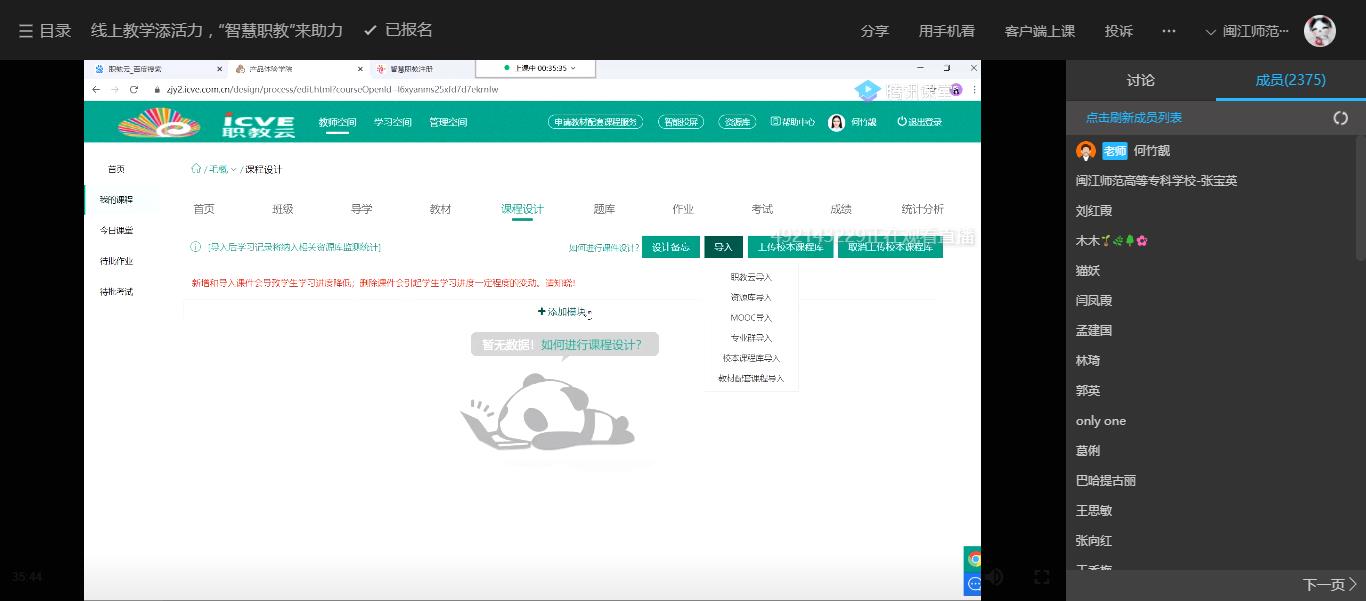Click 点击刷新成员列表 link
The width and height of the screenshot is (1366, 601).
pos(1133,118)
